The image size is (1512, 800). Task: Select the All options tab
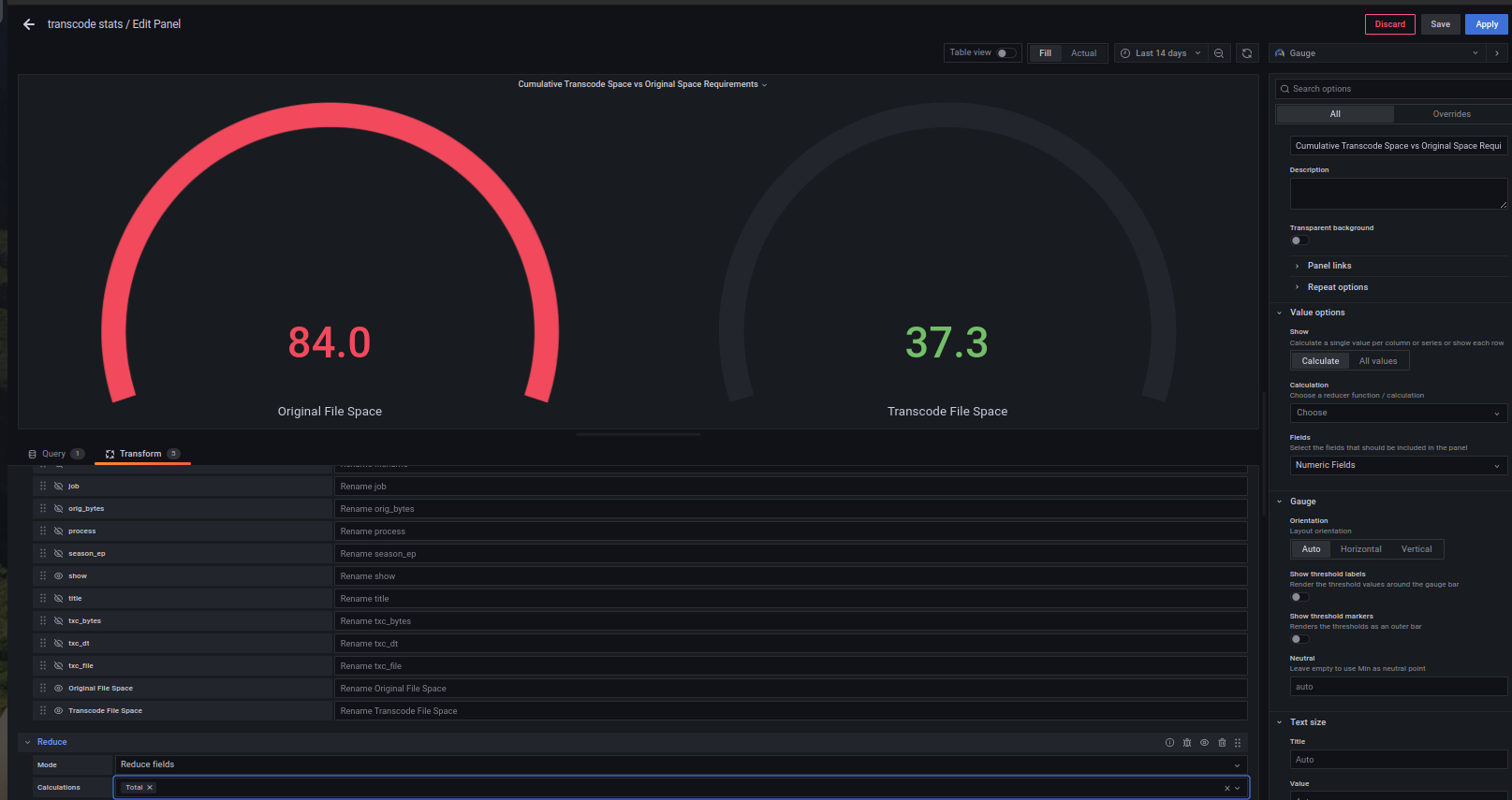point(1335,114)
